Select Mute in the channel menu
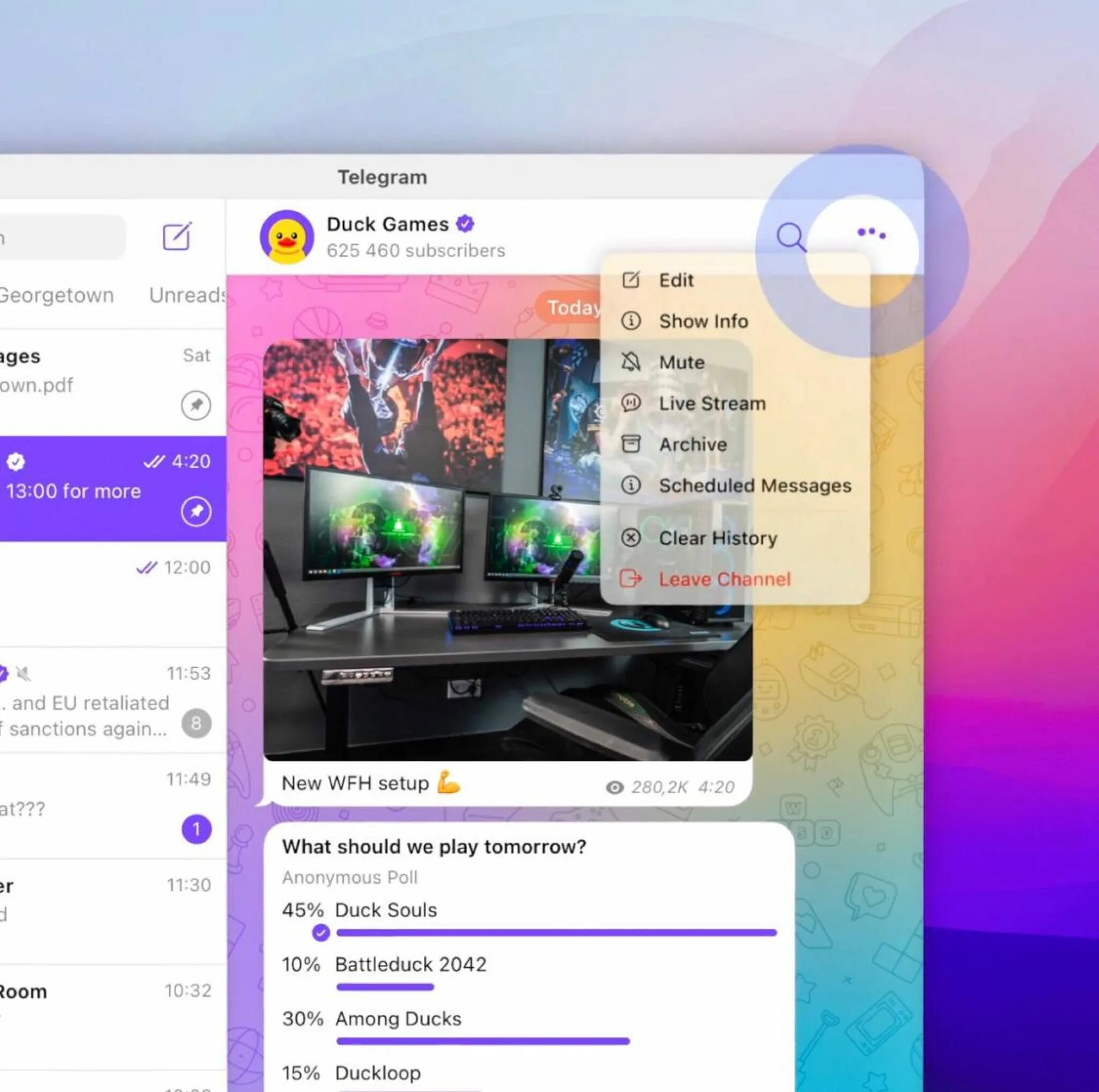The height and width of the screenshot is (1092, 1099). (735, 362)
